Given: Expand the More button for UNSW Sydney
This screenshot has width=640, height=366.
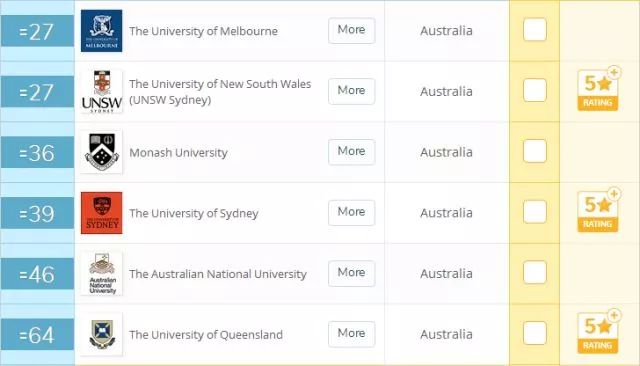Looking at the screenshot, I should tap(351, 91).
